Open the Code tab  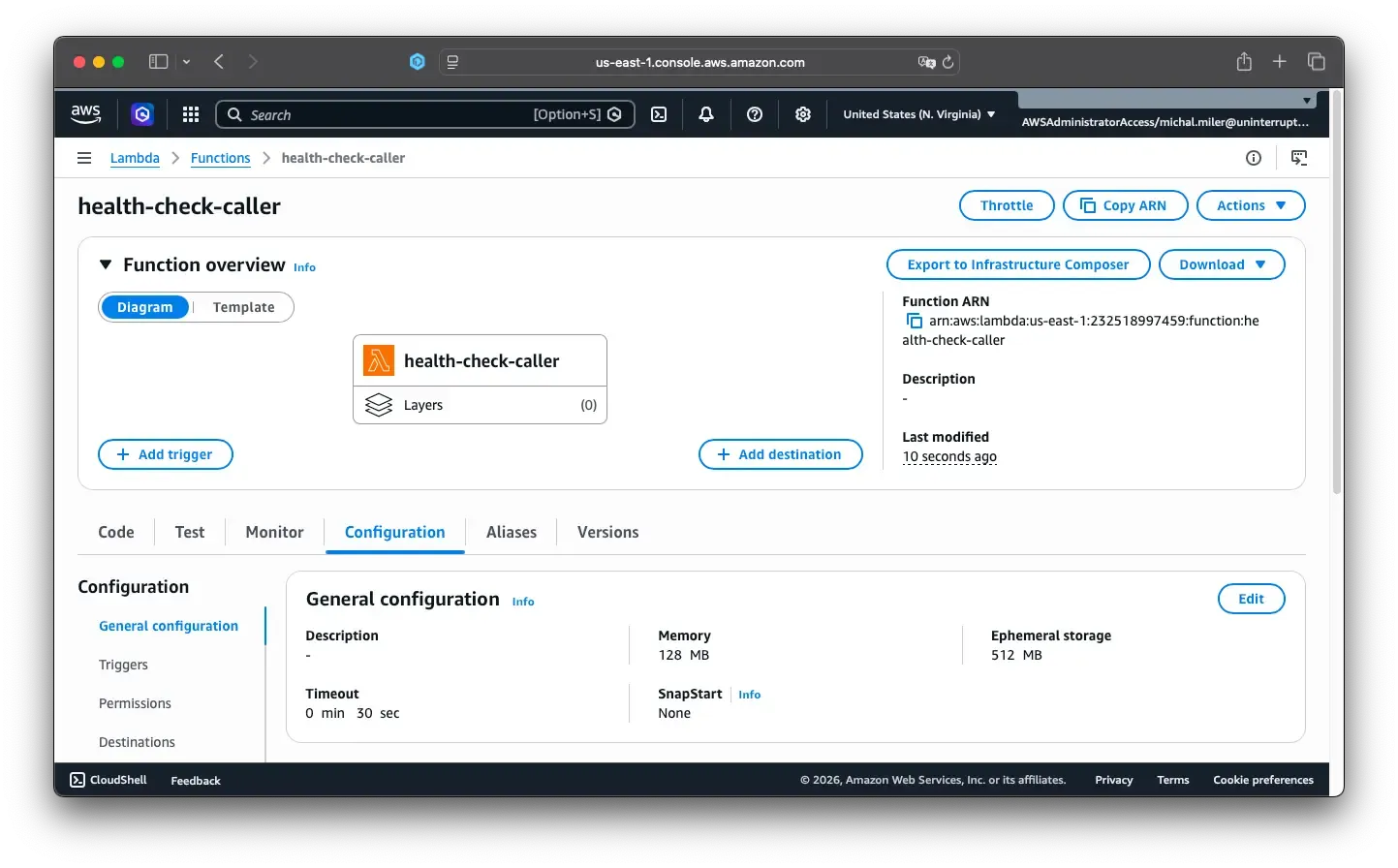pos(116,532)
